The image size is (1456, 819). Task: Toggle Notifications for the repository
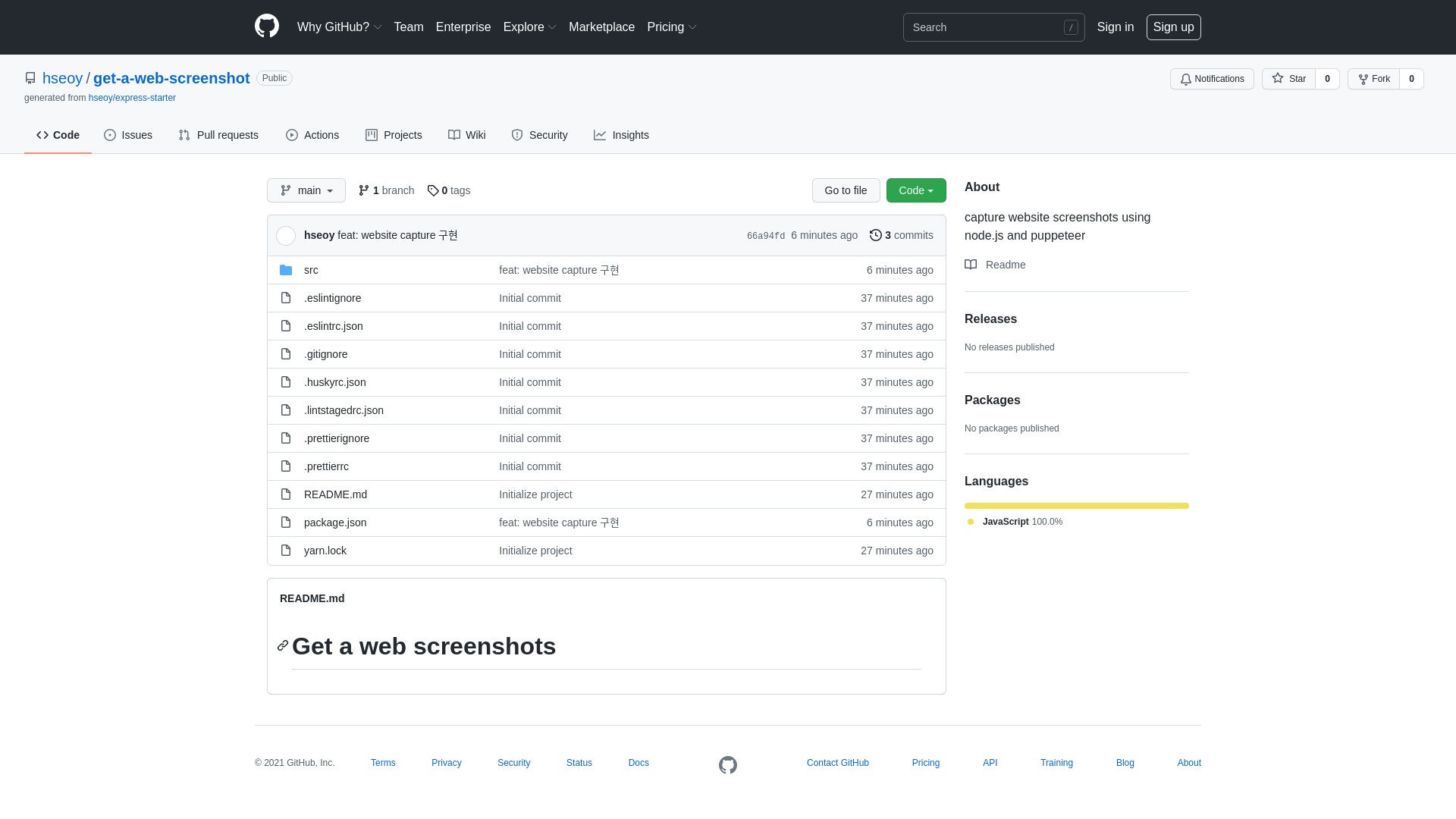(1211, 79)
